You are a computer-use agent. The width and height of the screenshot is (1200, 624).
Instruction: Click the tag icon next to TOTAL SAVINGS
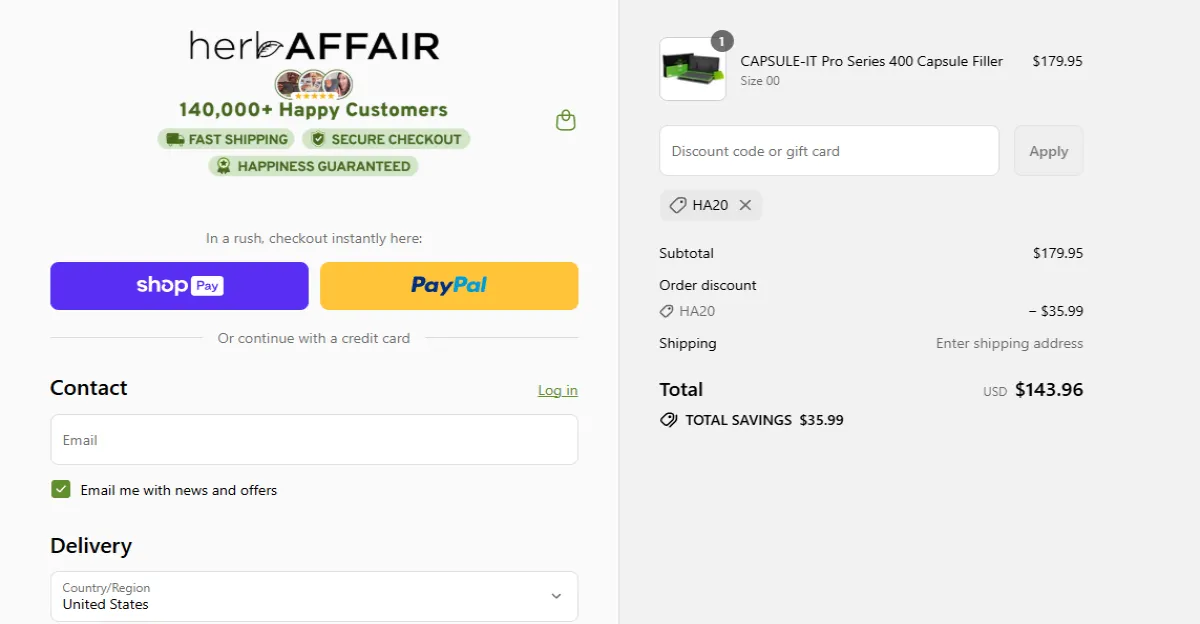point(668,420)
